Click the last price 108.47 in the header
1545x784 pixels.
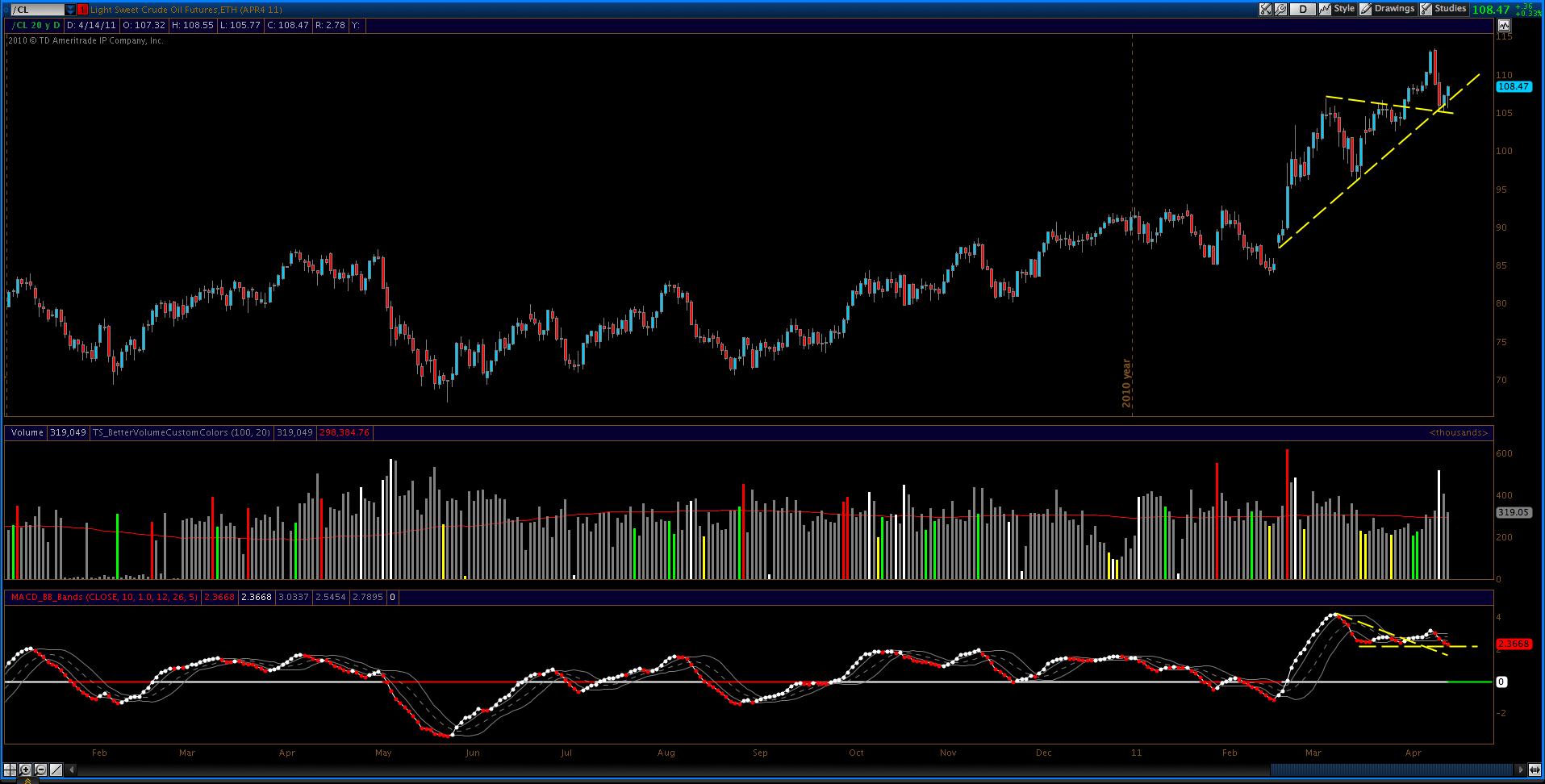pyautogui.click(x=1491, y=10)
